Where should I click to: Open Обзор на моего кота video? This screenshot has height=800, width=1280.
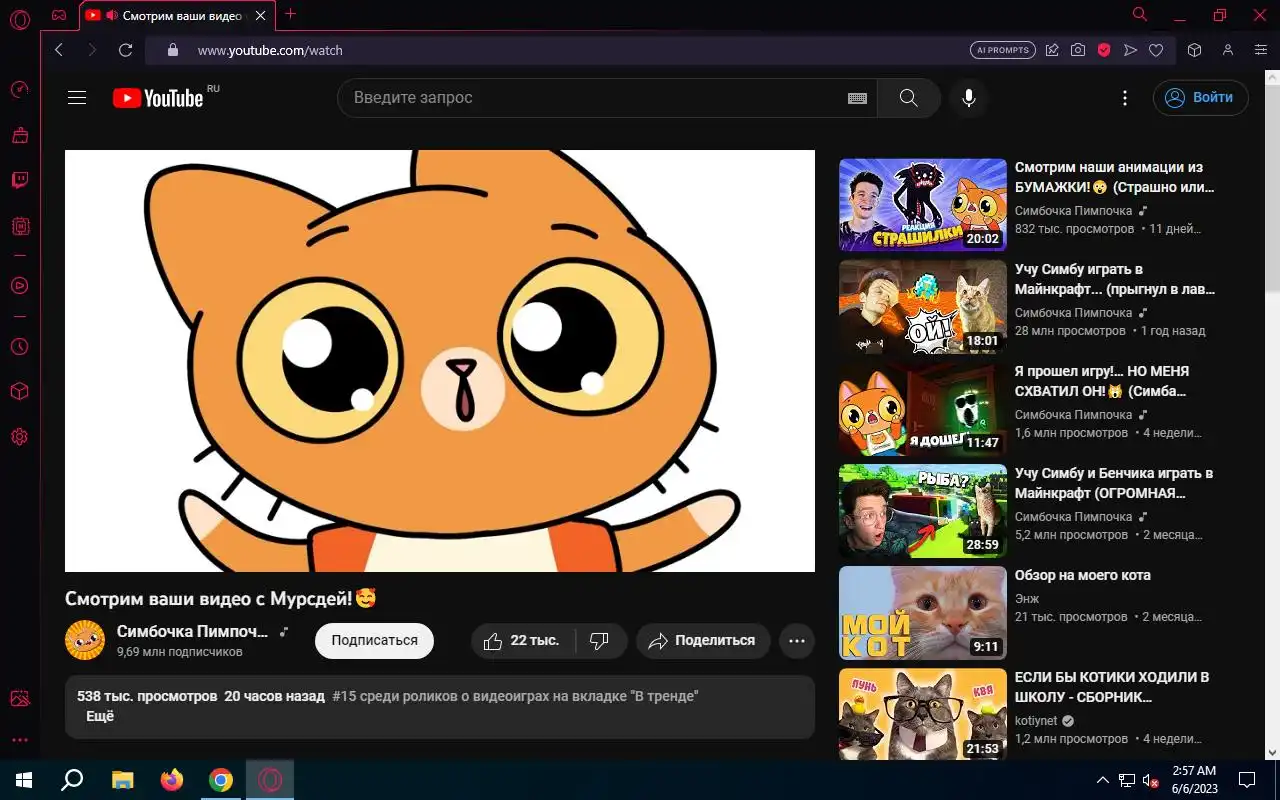click(x=1083, y=575)
